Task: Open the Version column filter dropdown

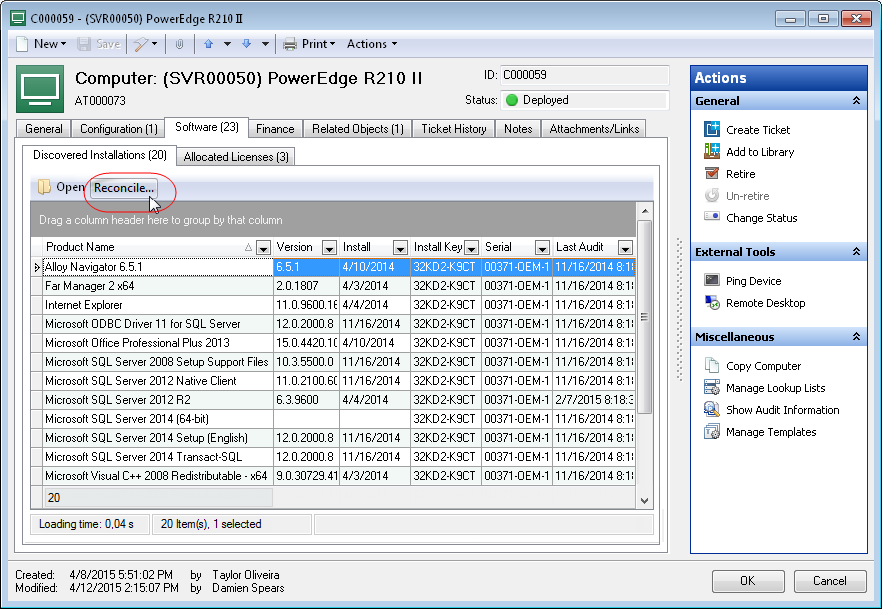Action: (x=329, y=247)
